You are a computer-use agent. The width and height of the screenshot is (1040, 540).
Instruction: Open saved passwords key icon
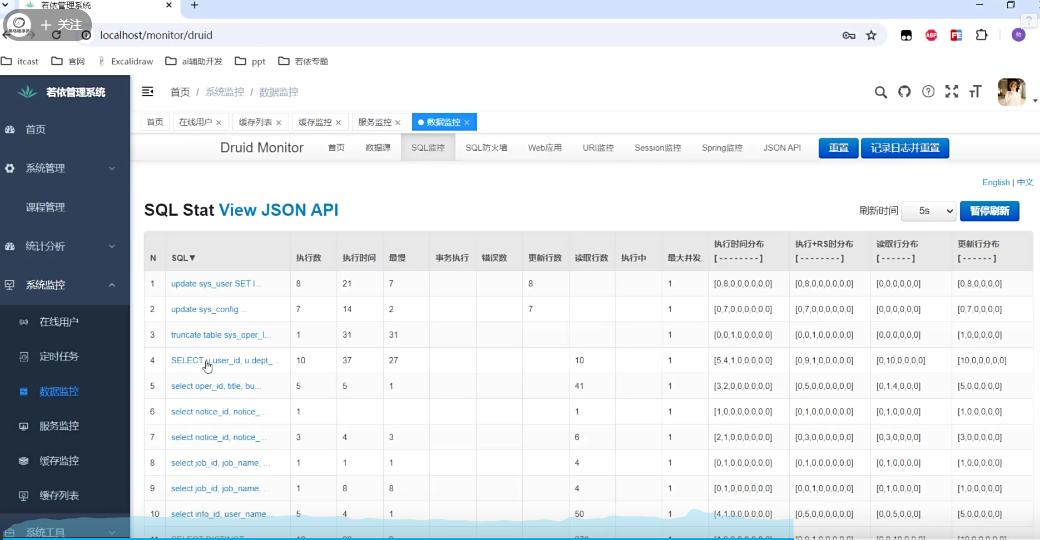[848, 35]
